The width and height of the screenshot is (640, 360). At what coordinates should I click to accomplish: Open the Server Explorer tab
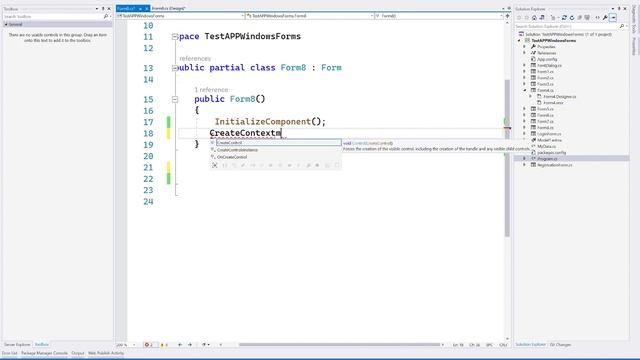[17, 345]
